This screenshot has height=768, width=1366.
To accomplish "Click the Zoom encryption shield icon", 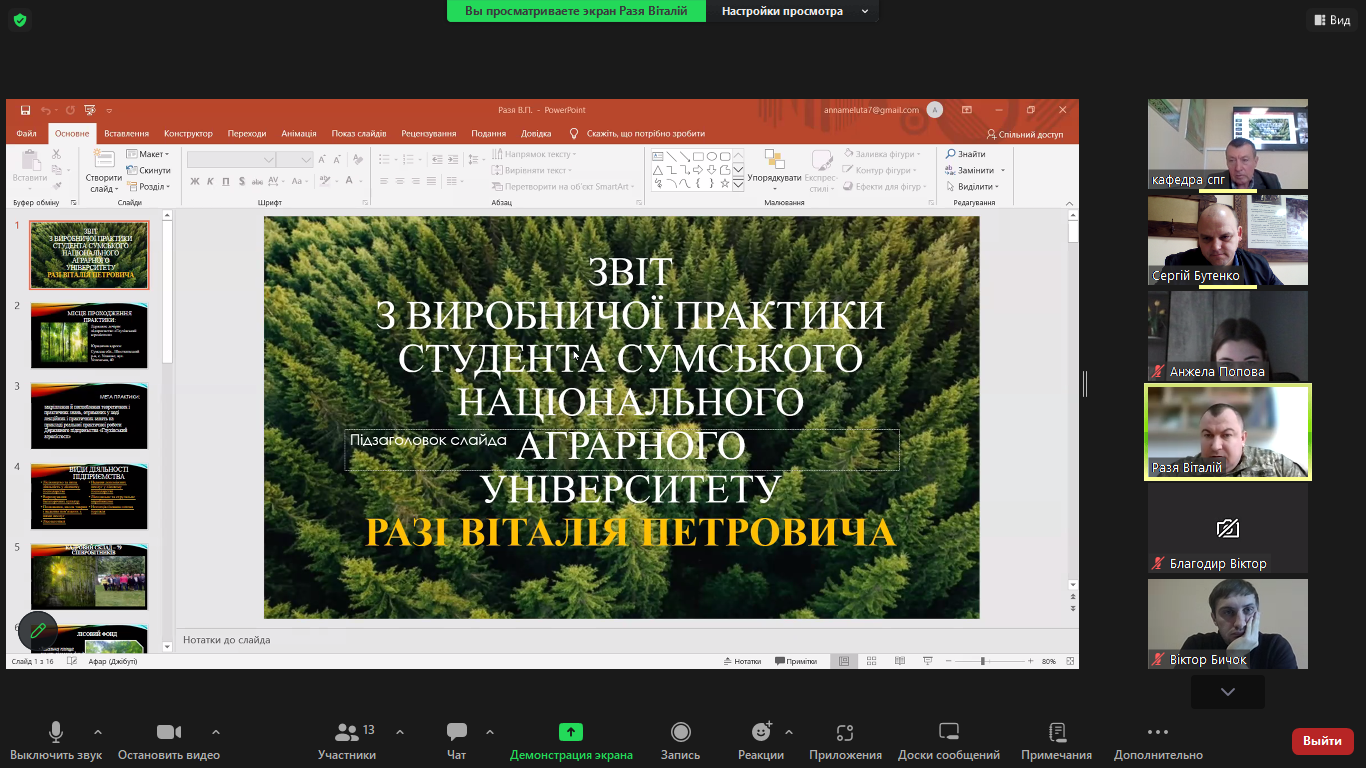I will [x=20, y=20].
